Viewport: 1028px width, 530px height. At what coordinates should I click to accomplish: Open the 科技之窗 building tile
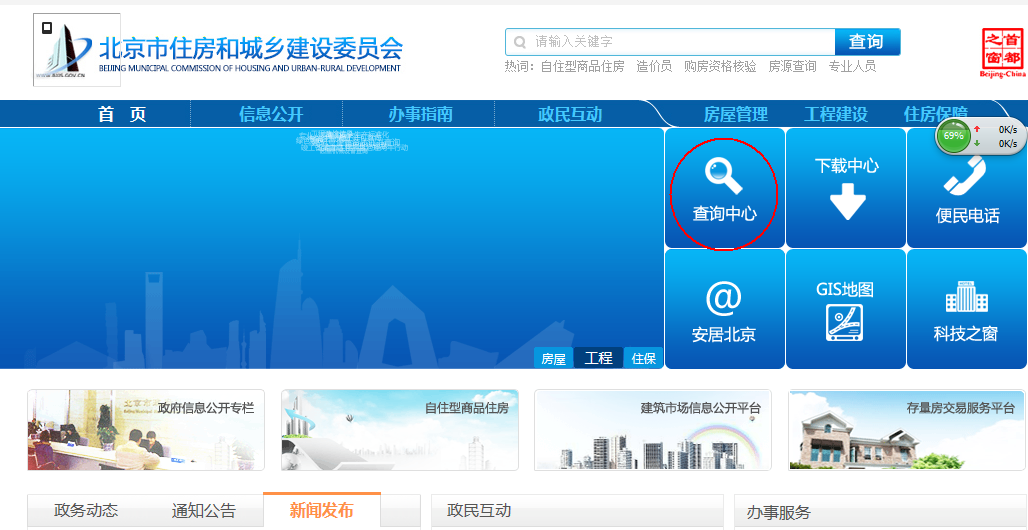[967, 309]
